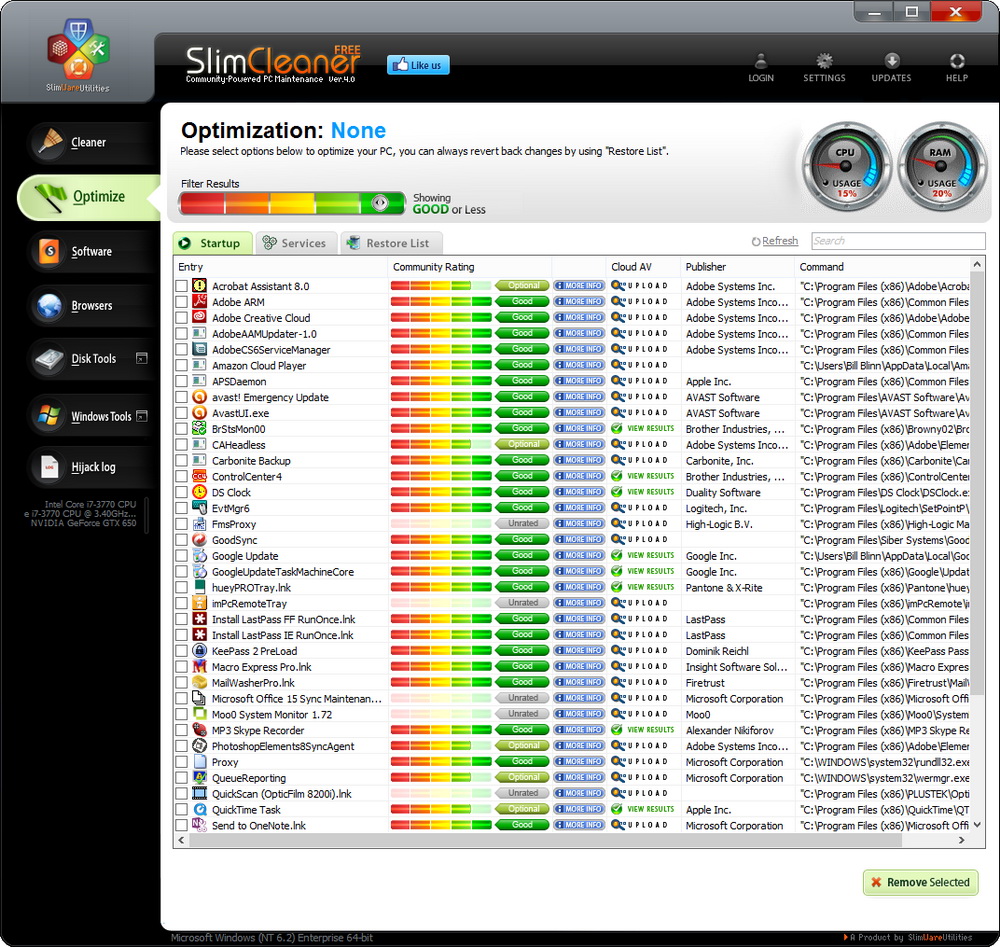Click View Results for Google Update
Screen dimensions: 1000x947
click(x=642, y=555)
